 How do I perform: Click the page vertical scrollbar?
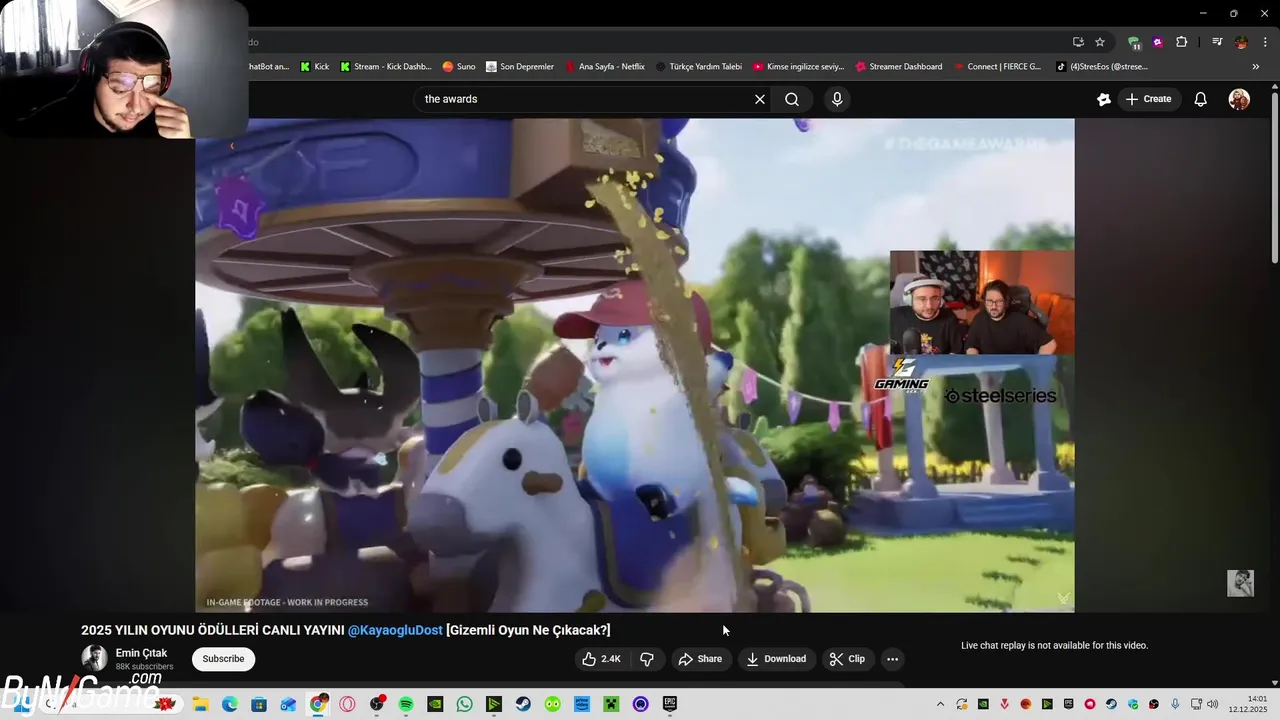[x=1274, y=178]
